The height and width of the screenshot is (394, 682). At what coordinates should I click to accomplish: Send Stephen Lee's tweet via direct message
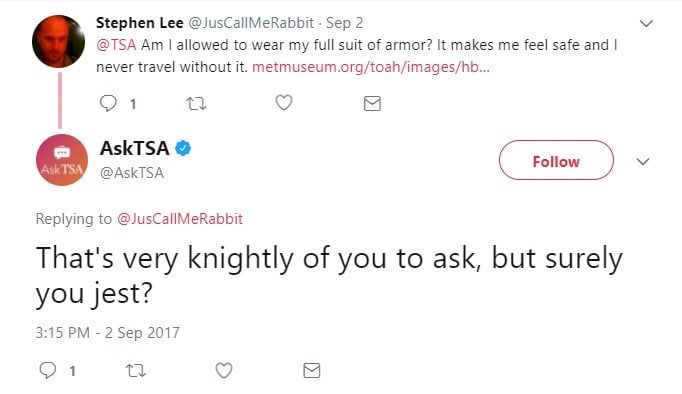(x=372, y=104)
